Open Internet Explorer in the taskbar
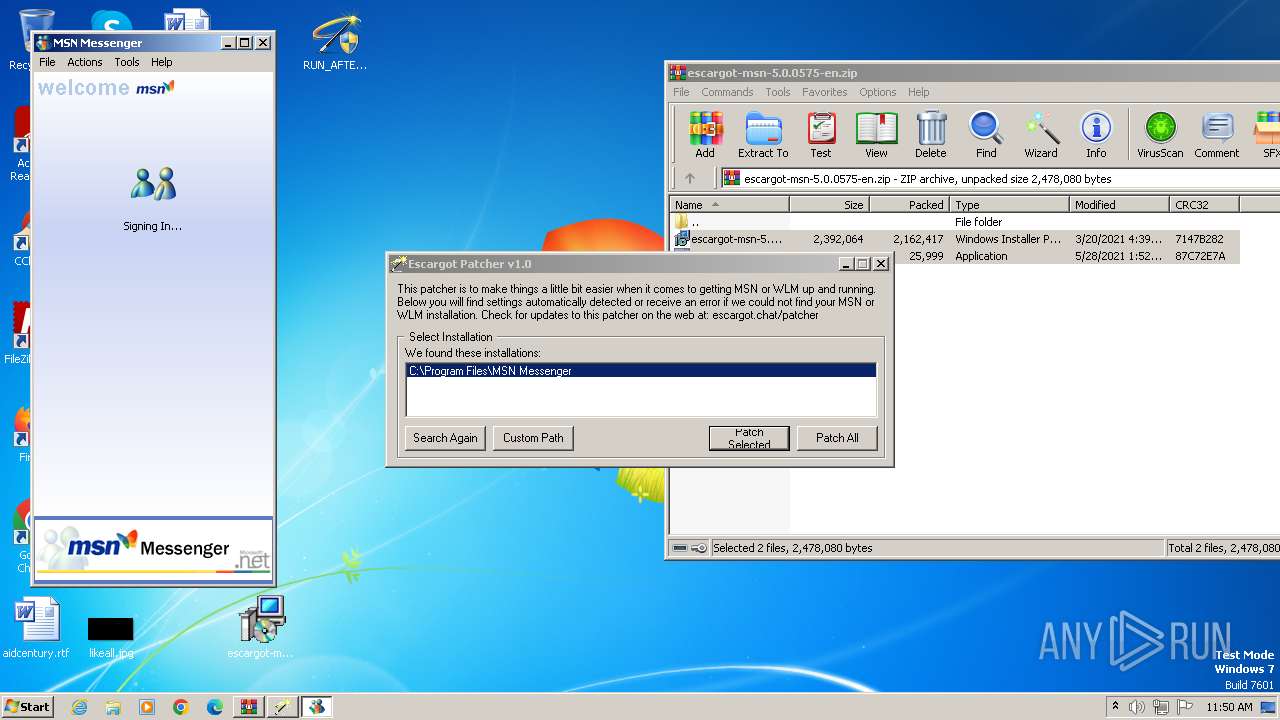 [x=80, y=707]
